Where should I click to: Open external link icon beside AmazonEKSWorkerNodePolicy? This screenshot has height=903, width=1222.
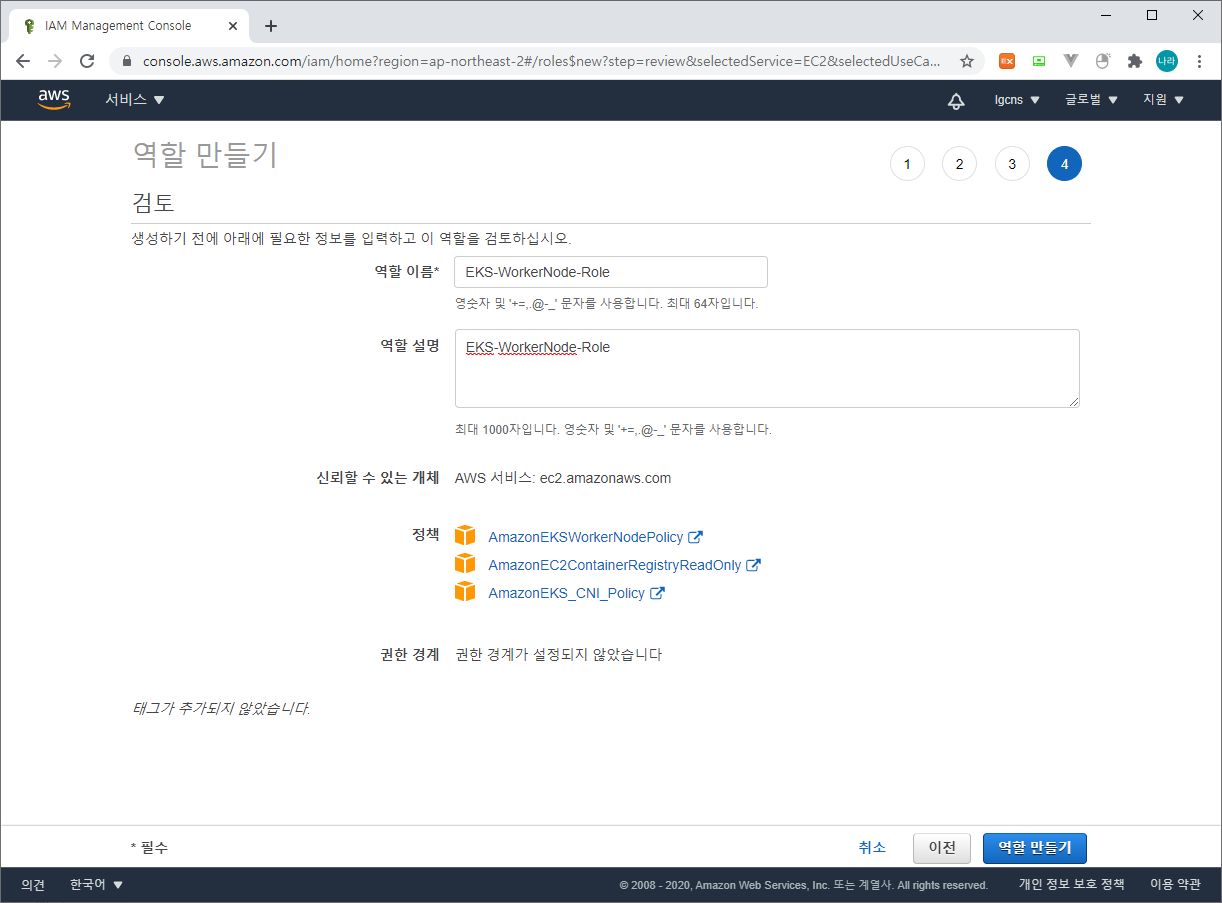[695, 537]
